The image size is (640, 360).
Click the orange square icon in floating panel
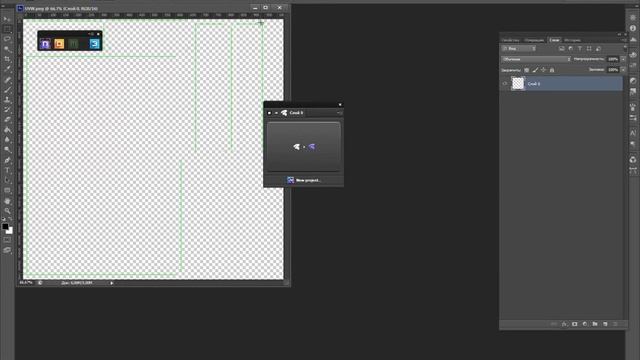[59, 44]
